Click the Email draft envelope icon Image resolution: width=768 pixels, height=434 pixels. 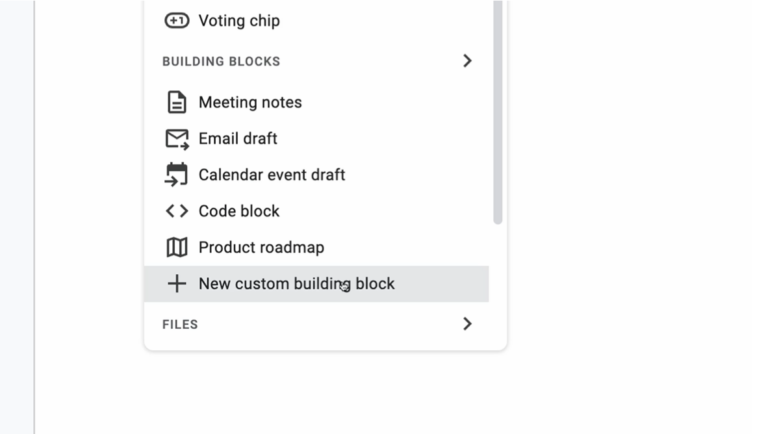(177, 139)
